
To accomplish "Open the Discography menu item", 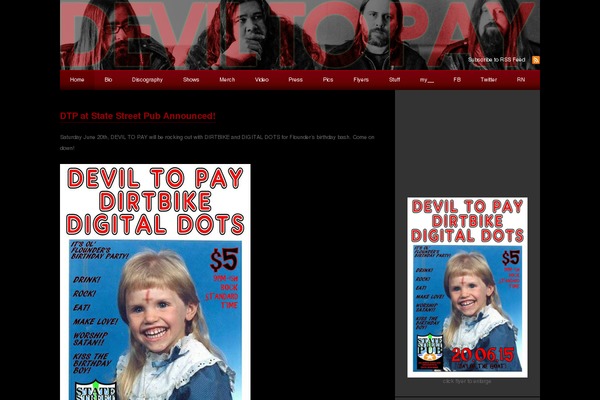I will click(147, 80).
